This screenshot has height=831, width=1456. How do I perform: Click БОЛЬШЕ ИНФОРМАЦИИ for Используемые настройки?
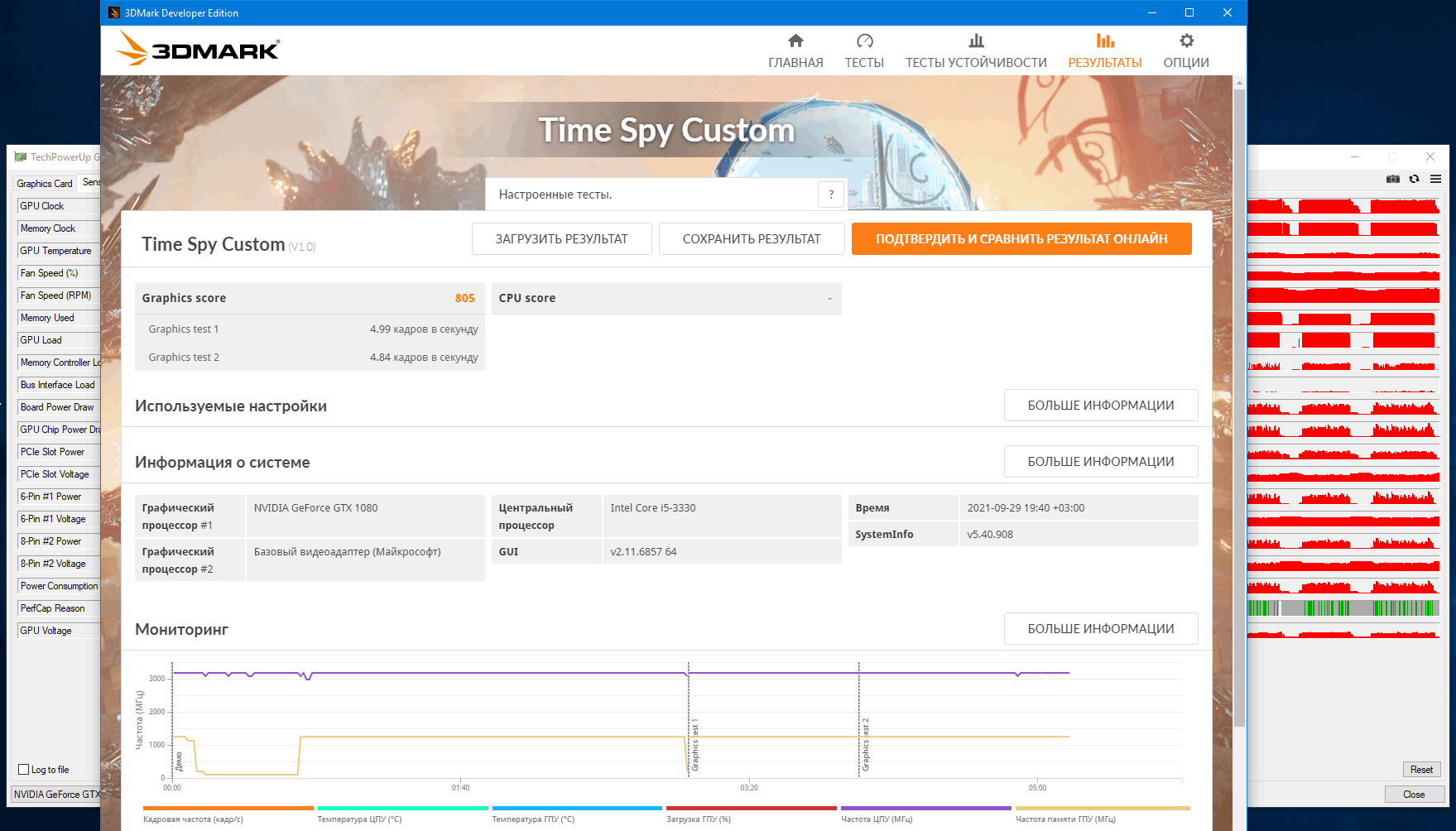(x=1101, y=406)
